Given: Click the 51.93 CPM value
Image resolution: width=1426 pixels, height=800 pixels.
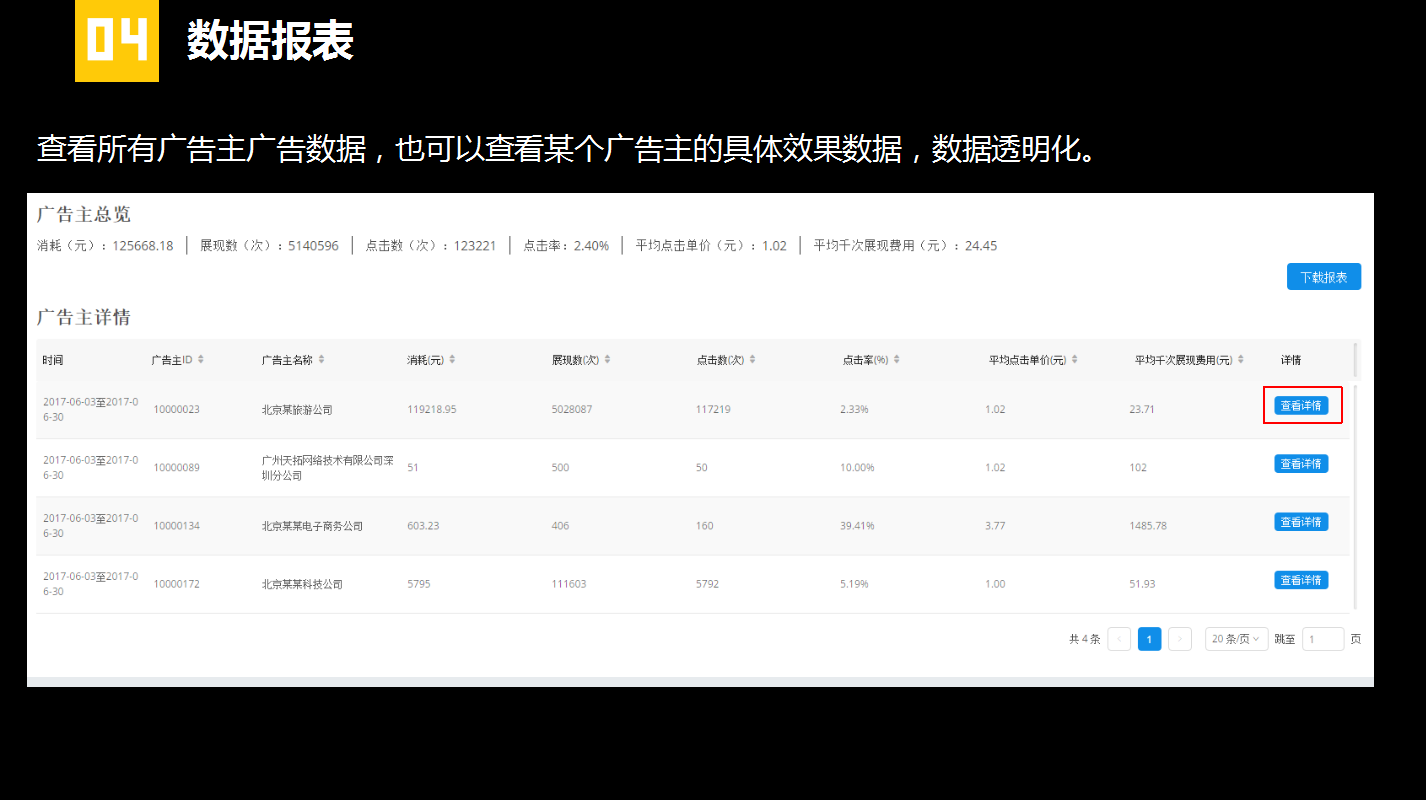Looking at the screenshot, I should tap(1142, 584).
